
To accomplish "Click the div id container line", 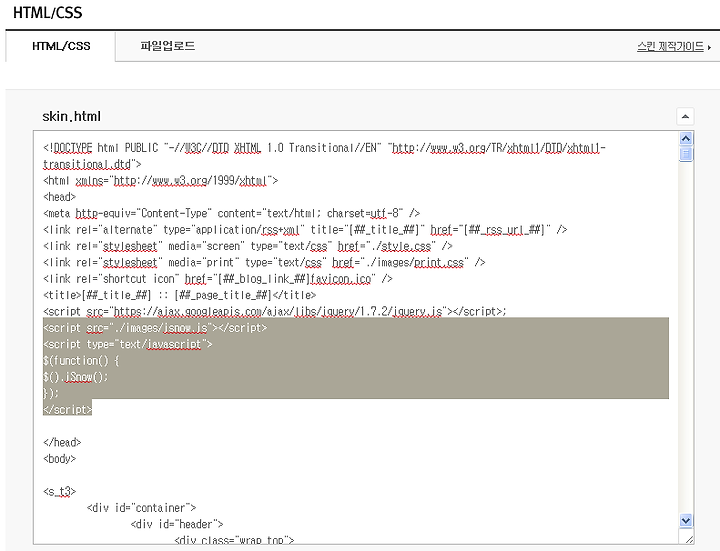I will click(141, 508).
